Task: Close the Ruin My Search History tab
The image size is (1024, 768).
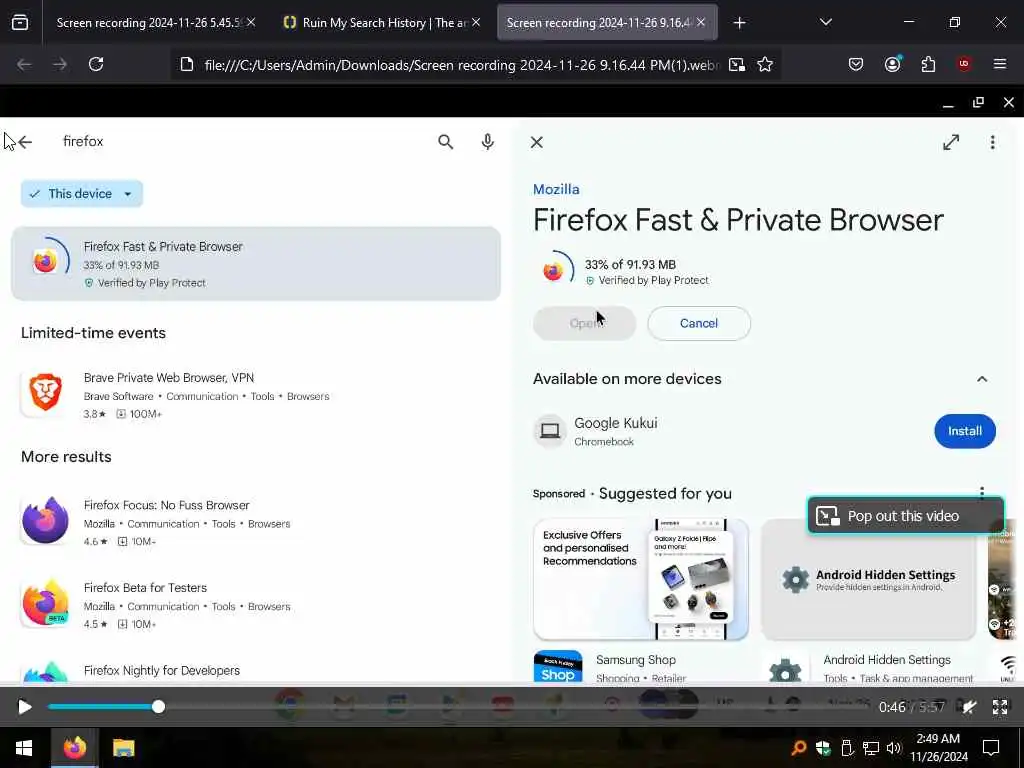Action: coord(476,23)
